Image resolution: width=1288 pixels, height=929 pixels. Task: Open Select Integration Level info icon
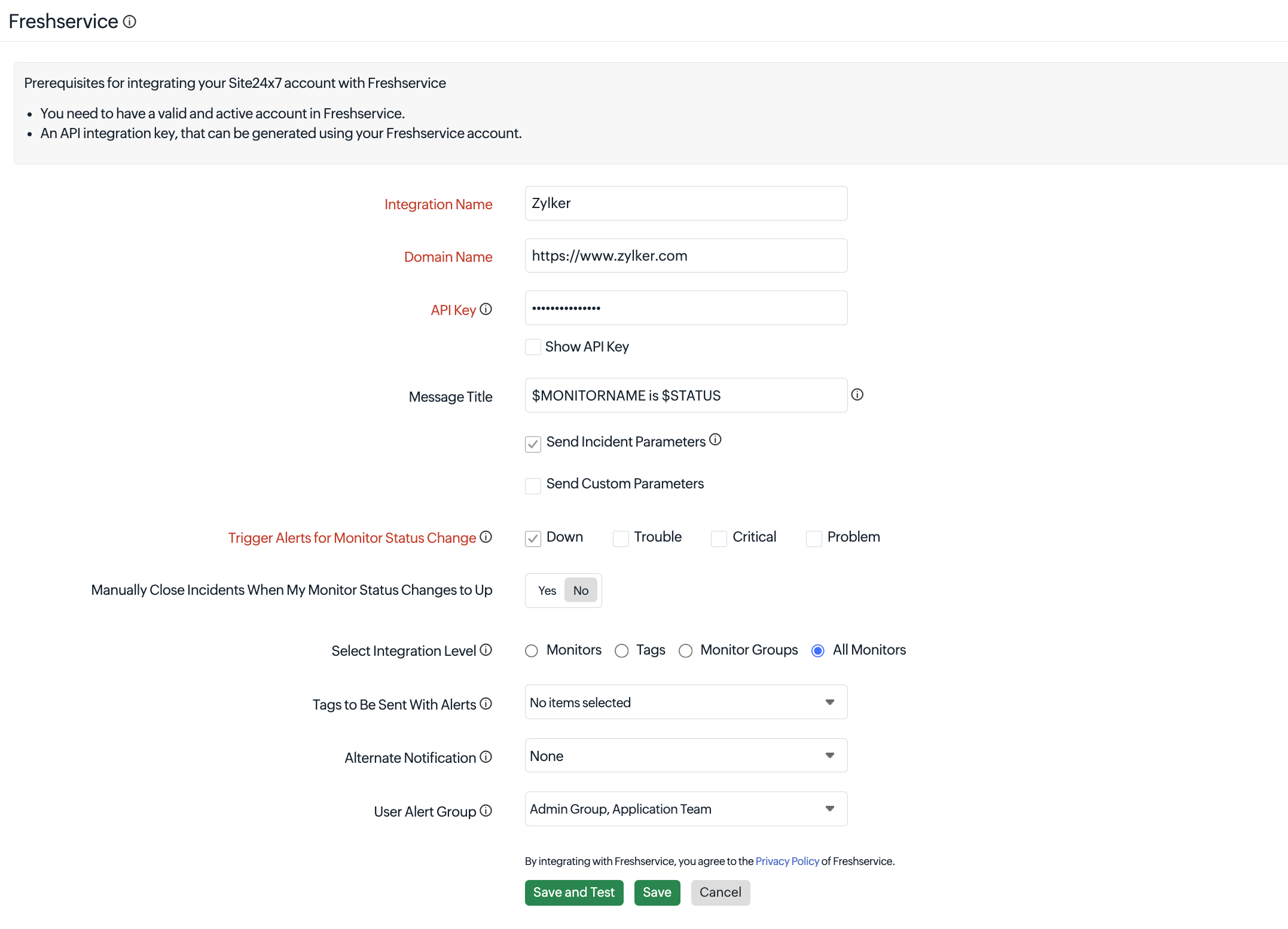[x=486, y=650]
